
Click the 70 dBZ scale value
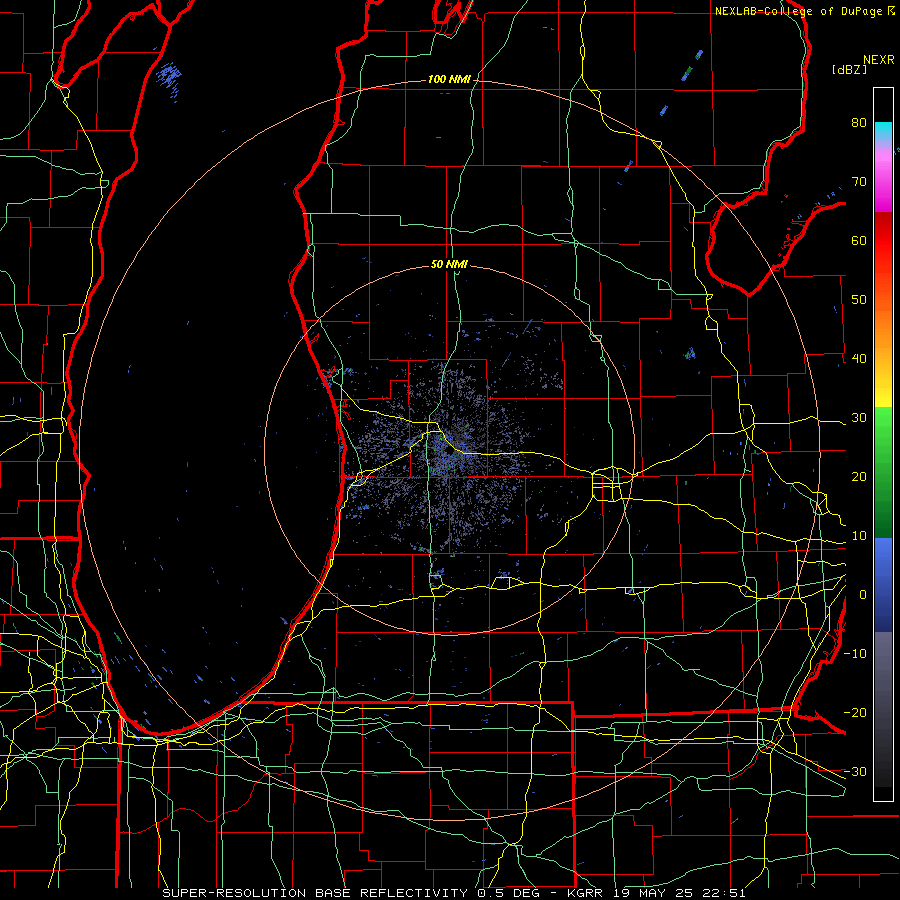[x=859, y=182]
